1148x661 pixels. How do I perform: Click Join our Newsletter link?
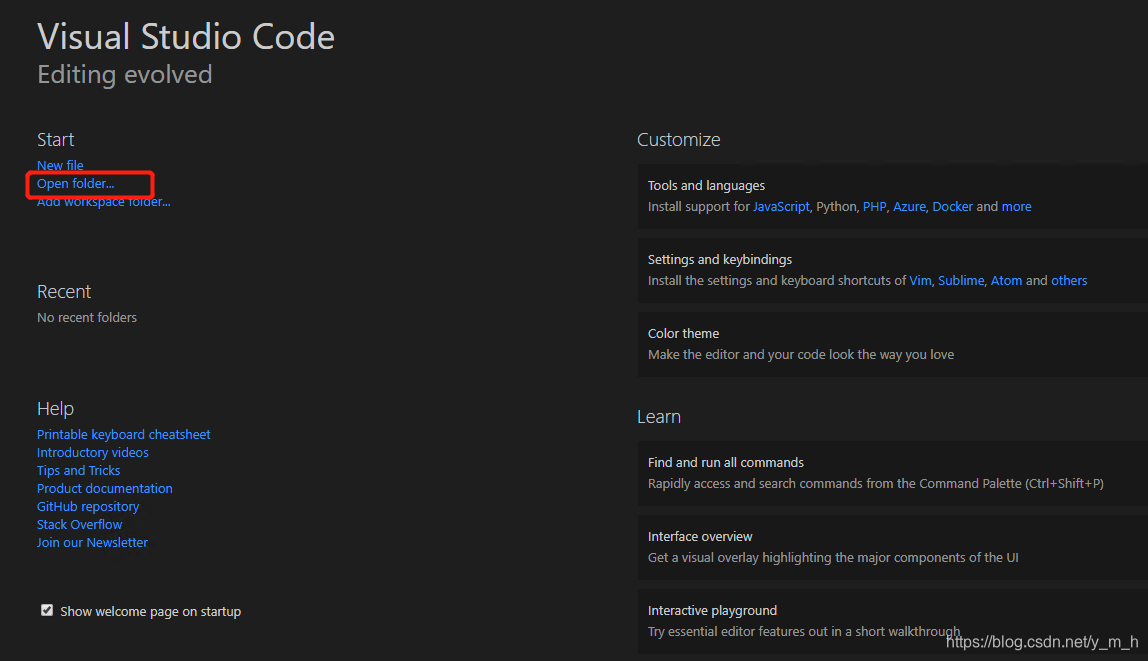coord(92,542)
